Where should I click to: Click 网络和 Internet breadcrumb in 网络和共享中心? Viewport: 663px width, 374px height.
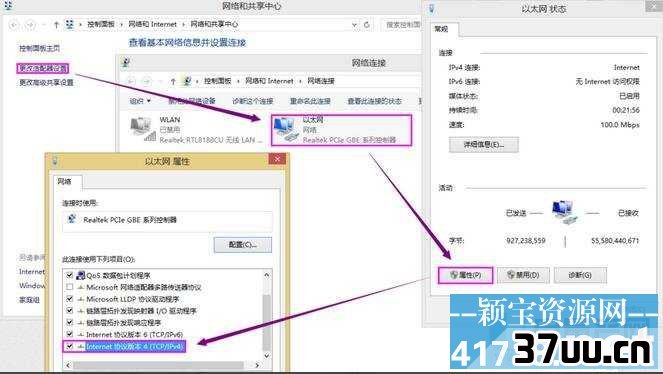152,25
